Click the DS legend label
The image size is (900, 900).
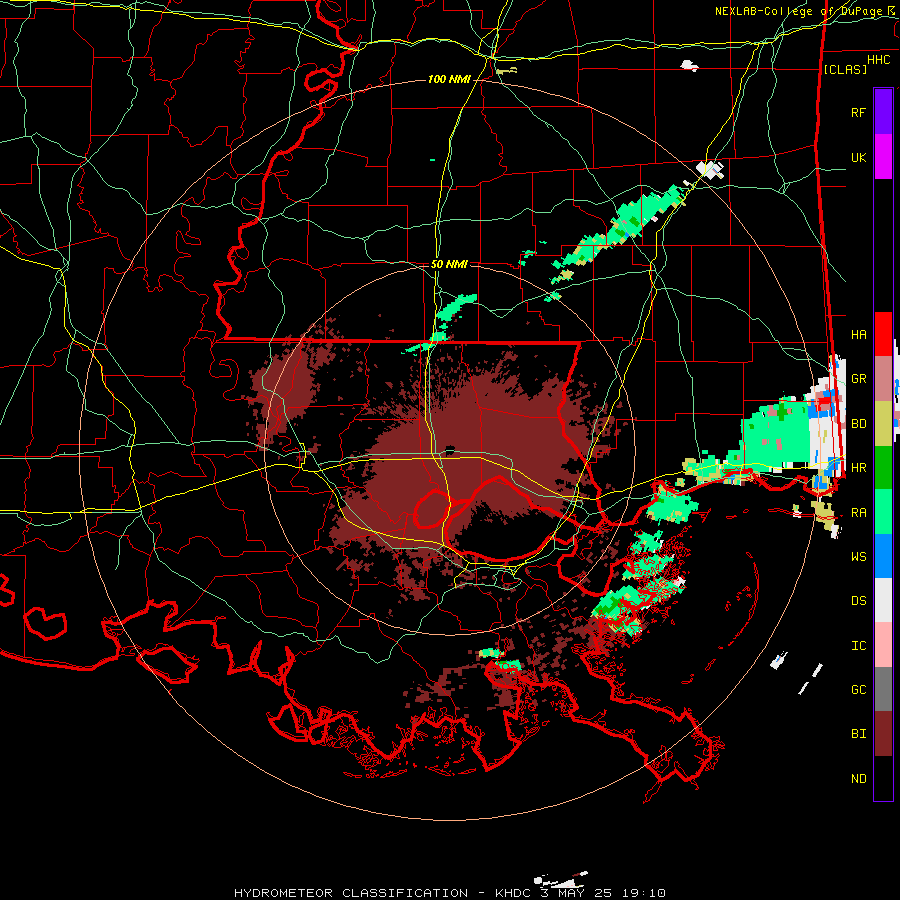coord(858,601)
